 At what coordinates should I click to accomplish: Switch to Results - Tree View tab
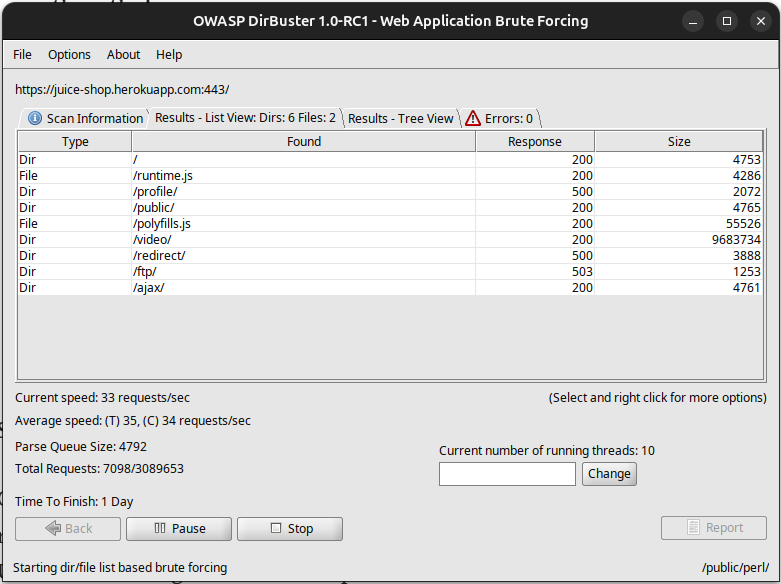coord(400,118)
